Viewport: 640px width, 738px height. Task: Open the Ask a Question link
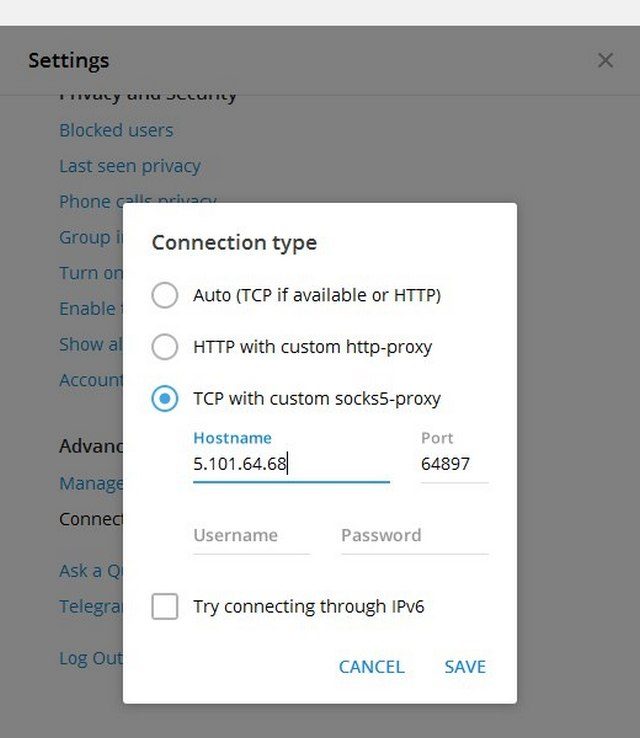click(x=91, y=571)
